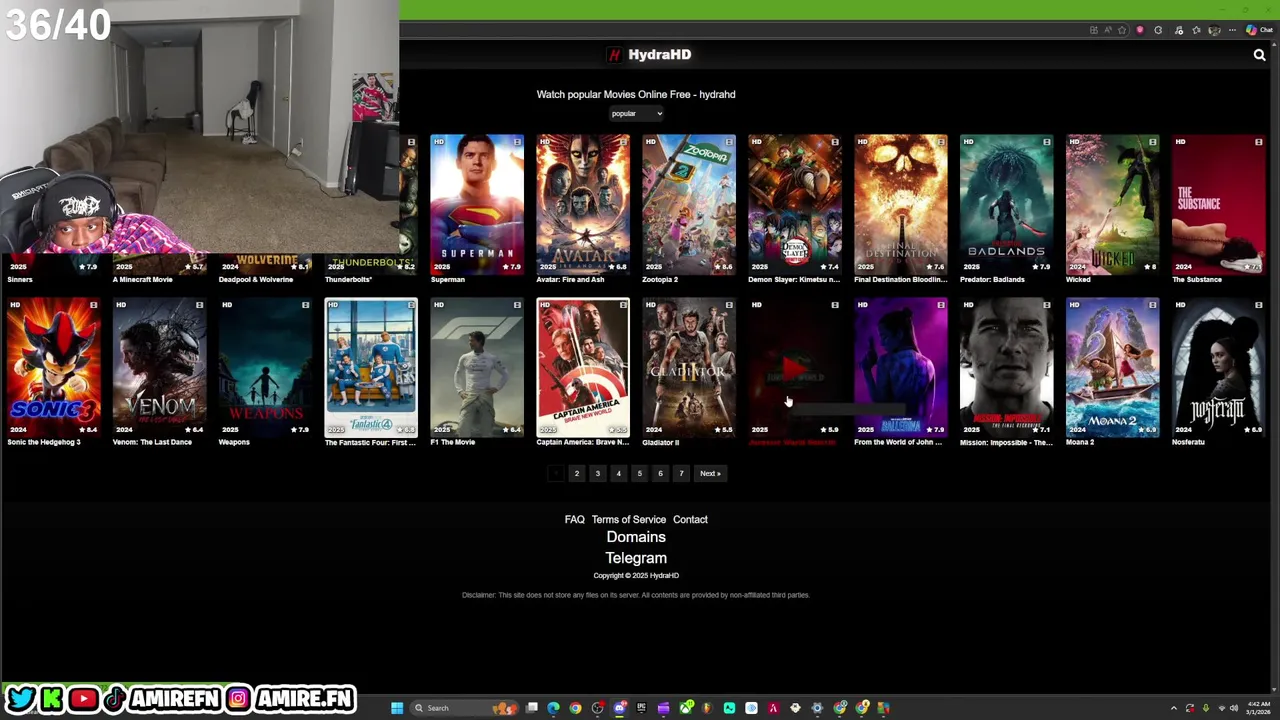Go to page 2 of movies
This screenshot has height=720, width=1280.
576,473
